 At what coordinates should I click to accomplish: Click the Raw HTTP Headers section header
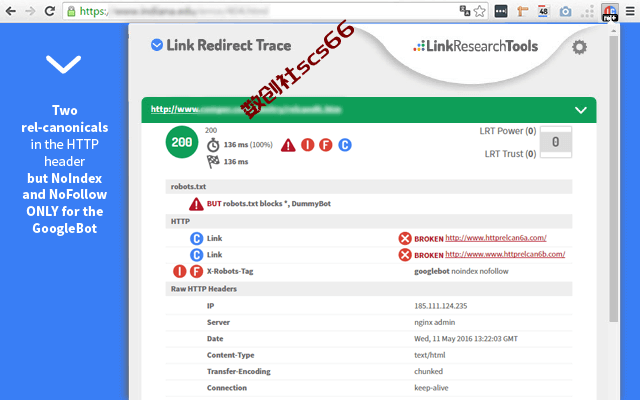coord(369,289)
